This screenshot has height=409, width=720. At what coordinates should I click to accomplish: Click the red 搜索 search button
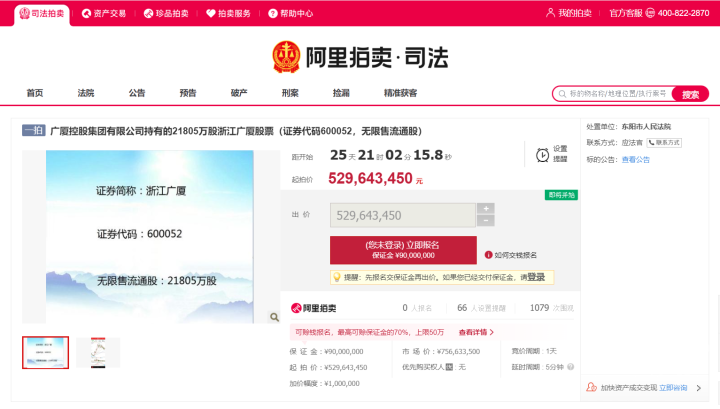click(x=689, y=94)
